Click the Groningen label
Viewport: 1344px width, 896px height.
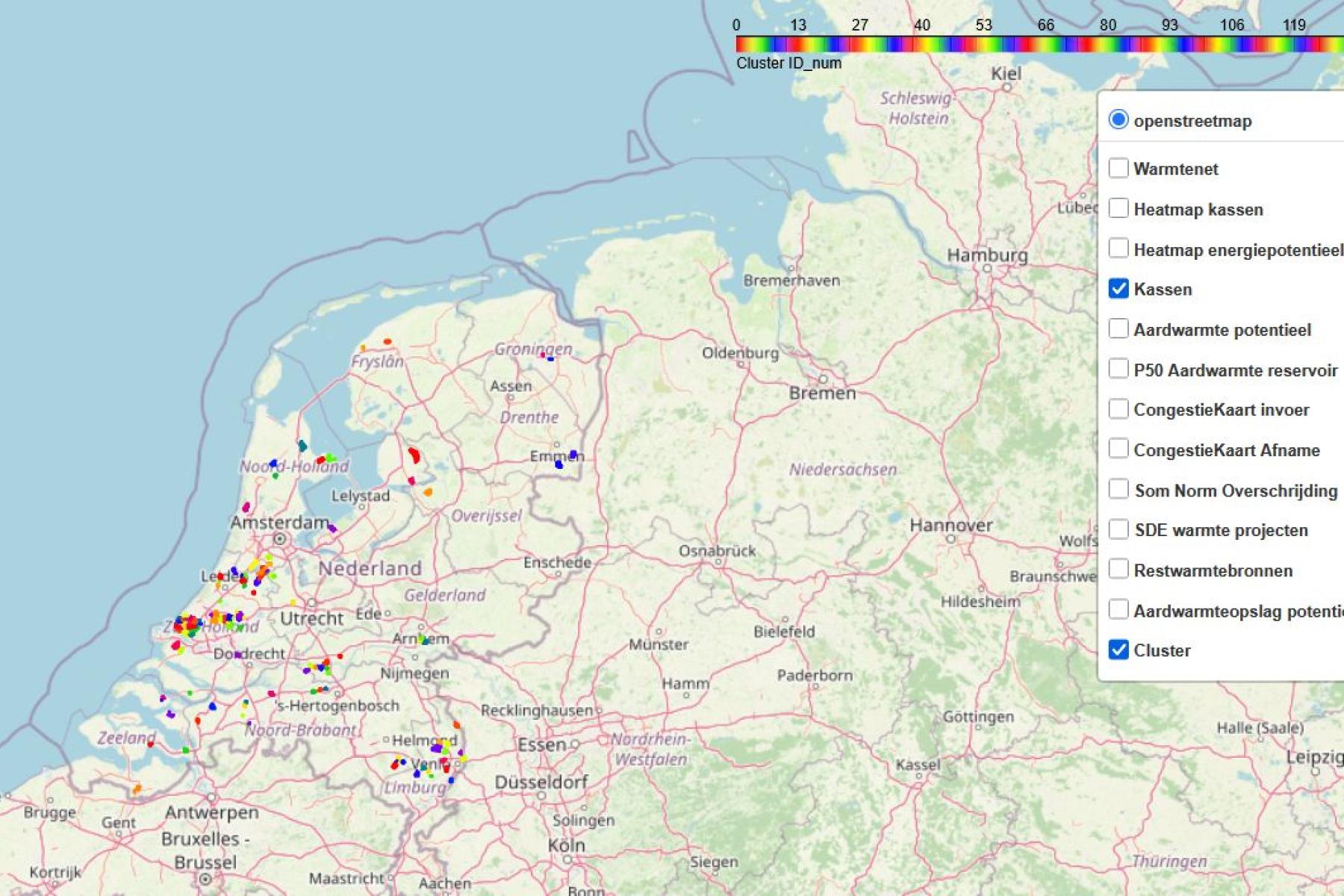point(533,349)
